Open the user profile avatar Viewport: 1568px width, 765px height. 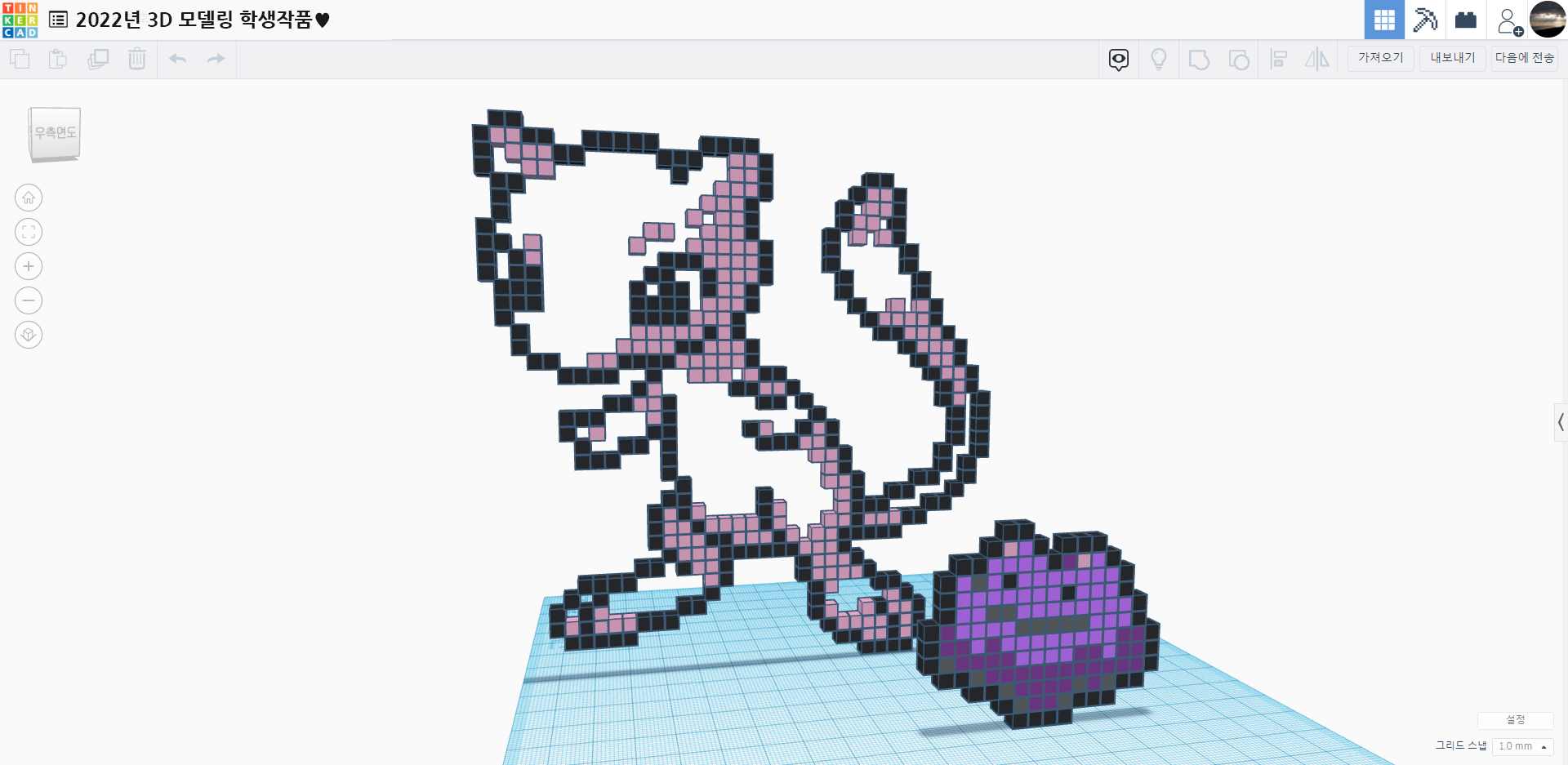pyautogui.click(x=1548, y=20)
